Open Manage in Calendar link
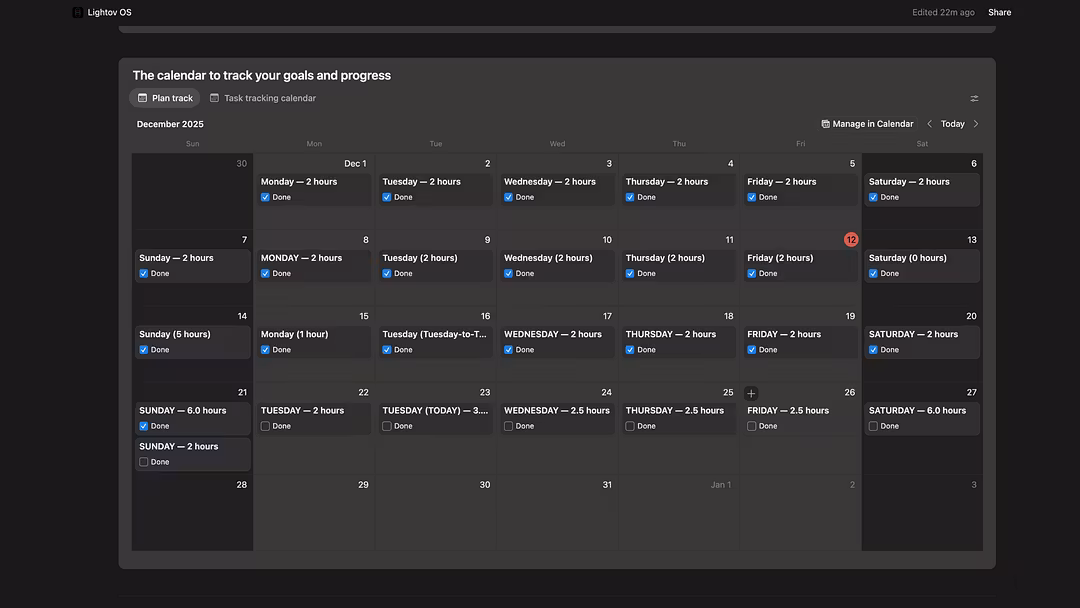This screenshot has width=1080, height=608. tap(872, 124)
